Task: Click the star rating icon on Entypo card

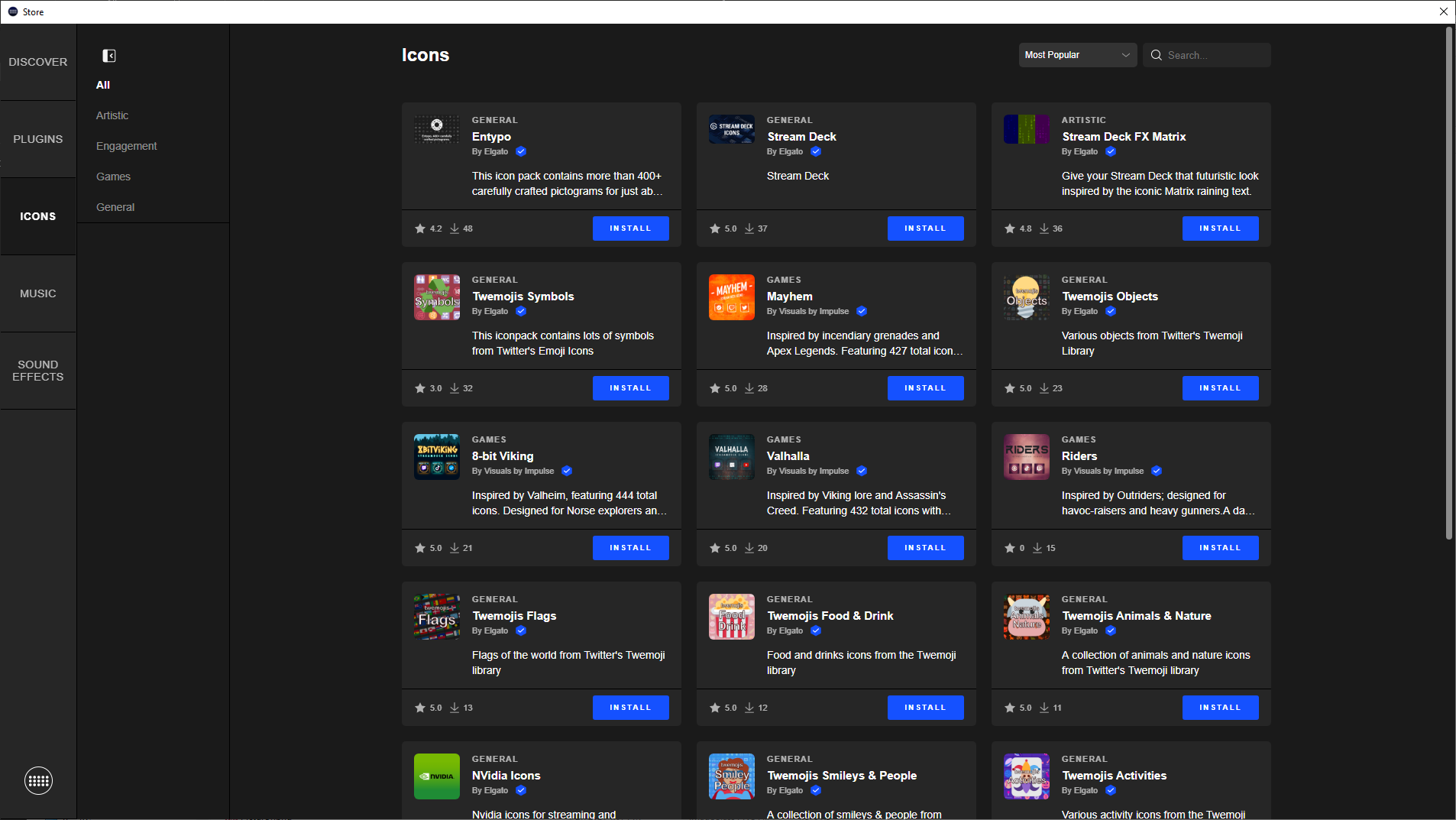Action: pyautogui.click(x=420, y=228)
